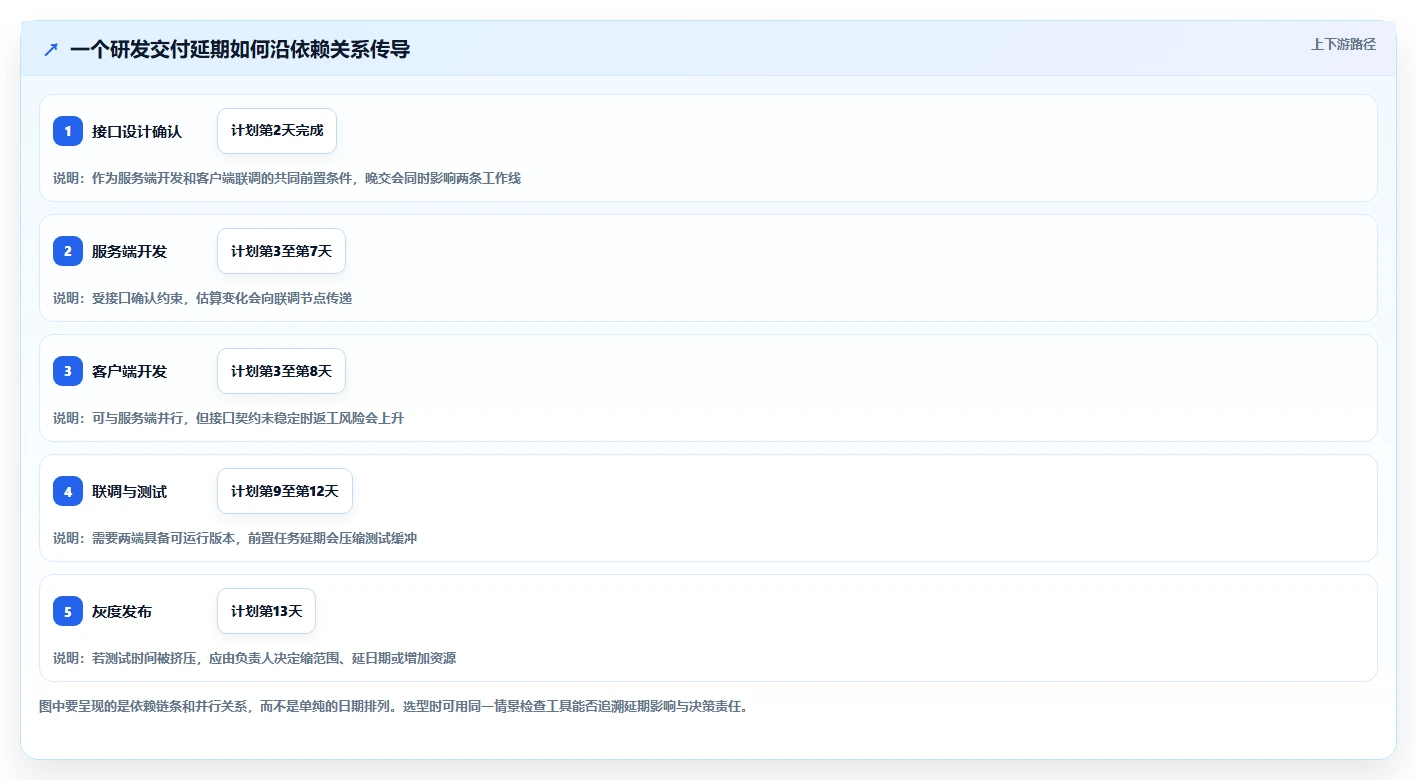Select step number 4 badge
The width and height of the screenshot is (1417, 780).
click(68, 491)
